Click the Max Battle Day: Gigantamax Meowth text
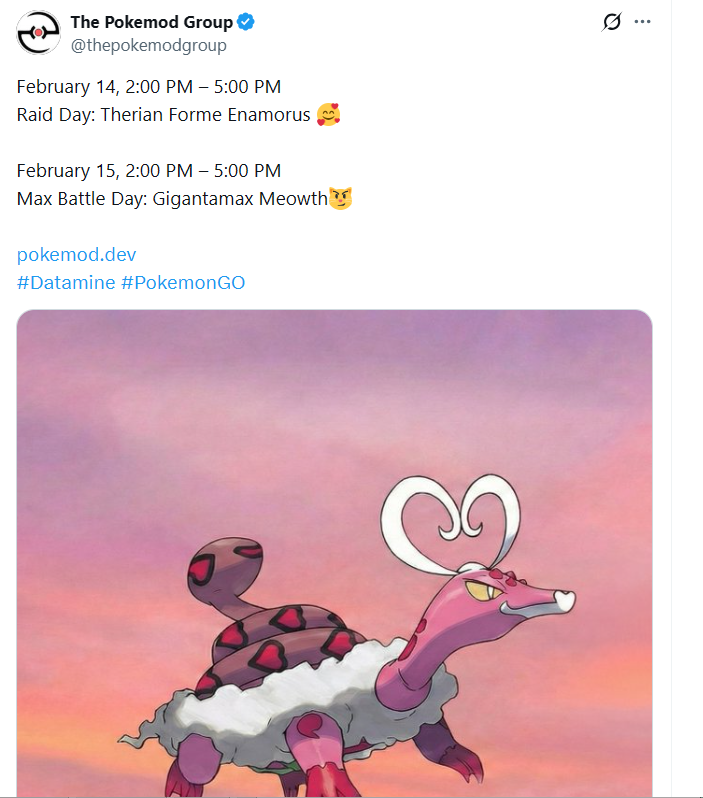The height and width of the screenshot is (798, 703). [x=172, y=198]
